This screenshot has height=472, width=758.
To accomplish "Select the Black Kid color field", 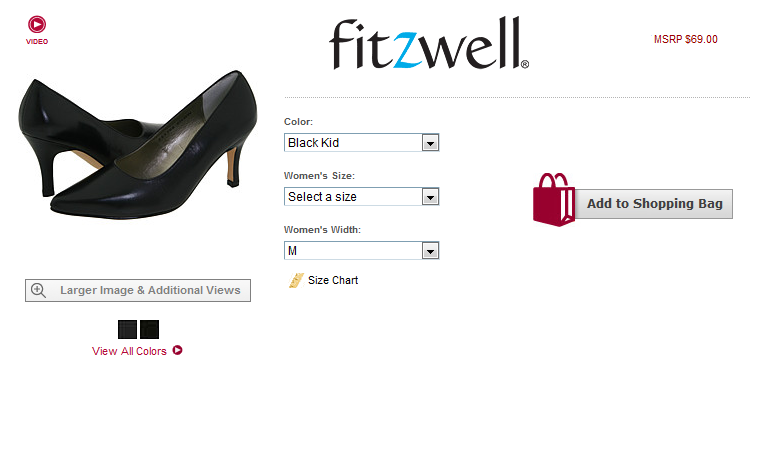I will [361, 143].
